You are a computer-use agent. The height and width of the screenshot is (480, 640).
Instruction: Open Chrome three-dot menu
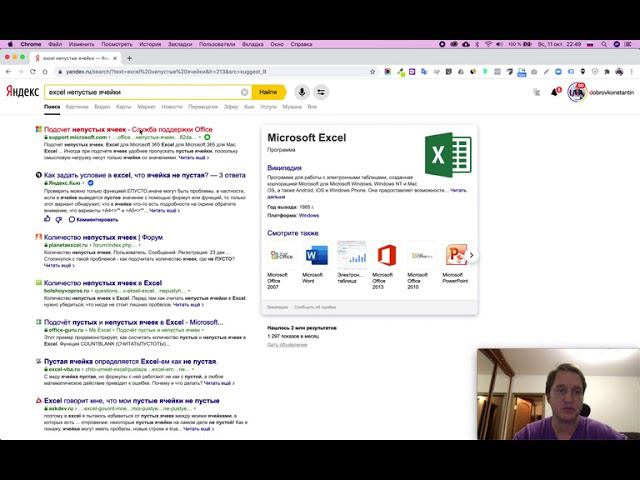pyautogui.click(x=631, y=71)
